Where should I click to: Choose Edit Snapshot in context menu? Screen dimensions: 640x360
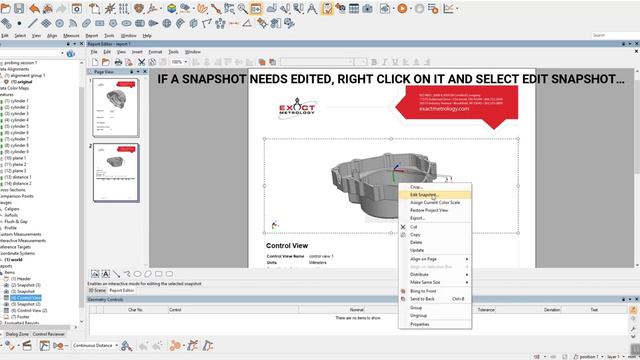coord(435,195)
